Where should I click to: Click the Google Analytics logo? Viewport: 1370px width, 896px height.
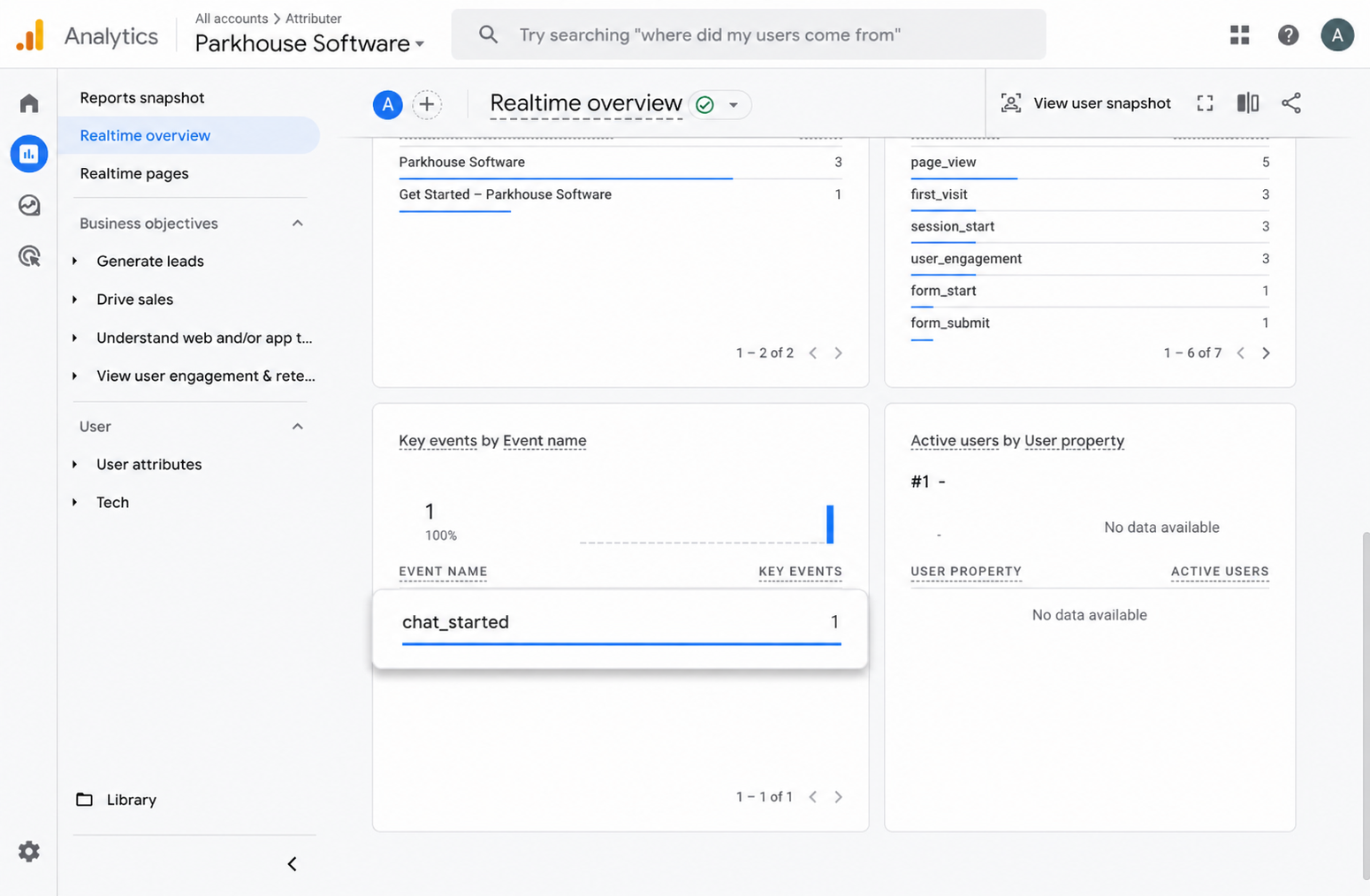(x=30, y=35)
